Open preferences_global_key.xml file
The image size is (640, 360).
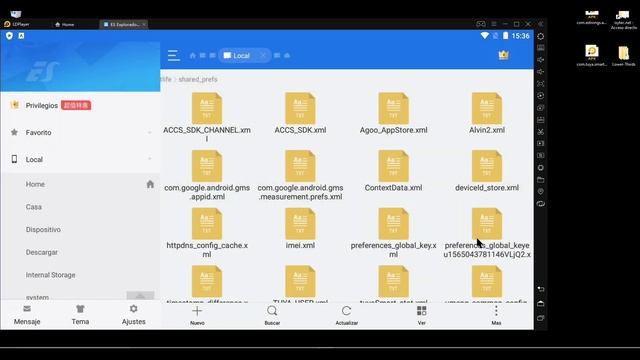click(x=393, y=233)
